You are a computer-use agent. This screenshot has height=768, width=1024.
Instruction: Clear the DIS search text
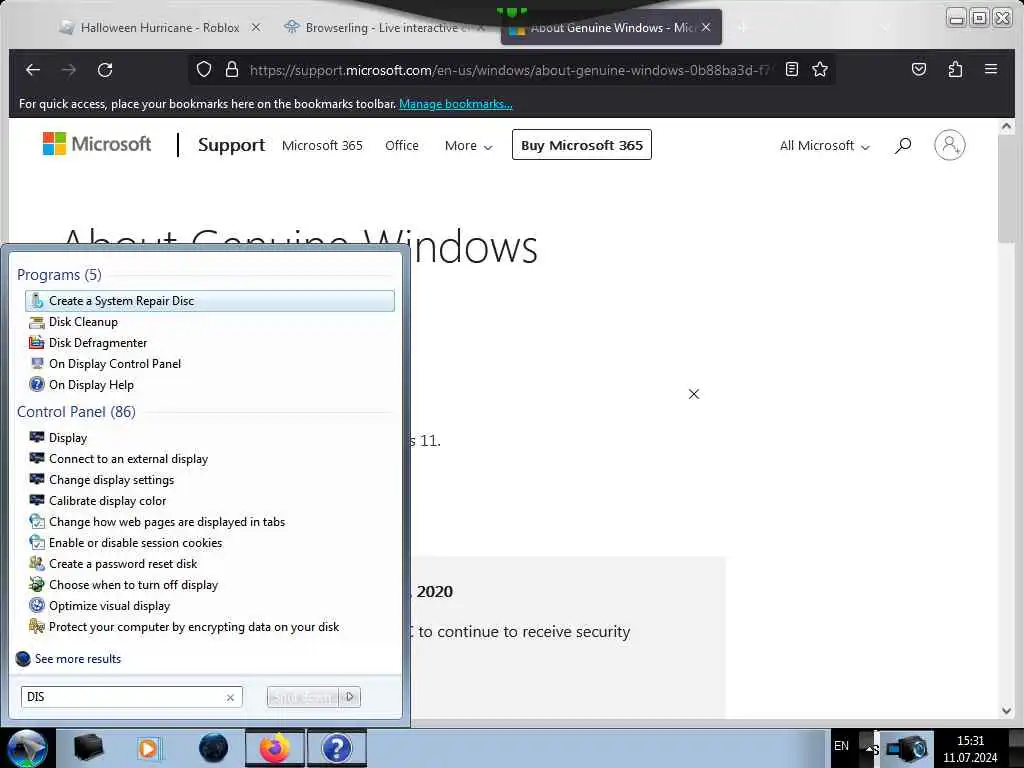point(230,697)
